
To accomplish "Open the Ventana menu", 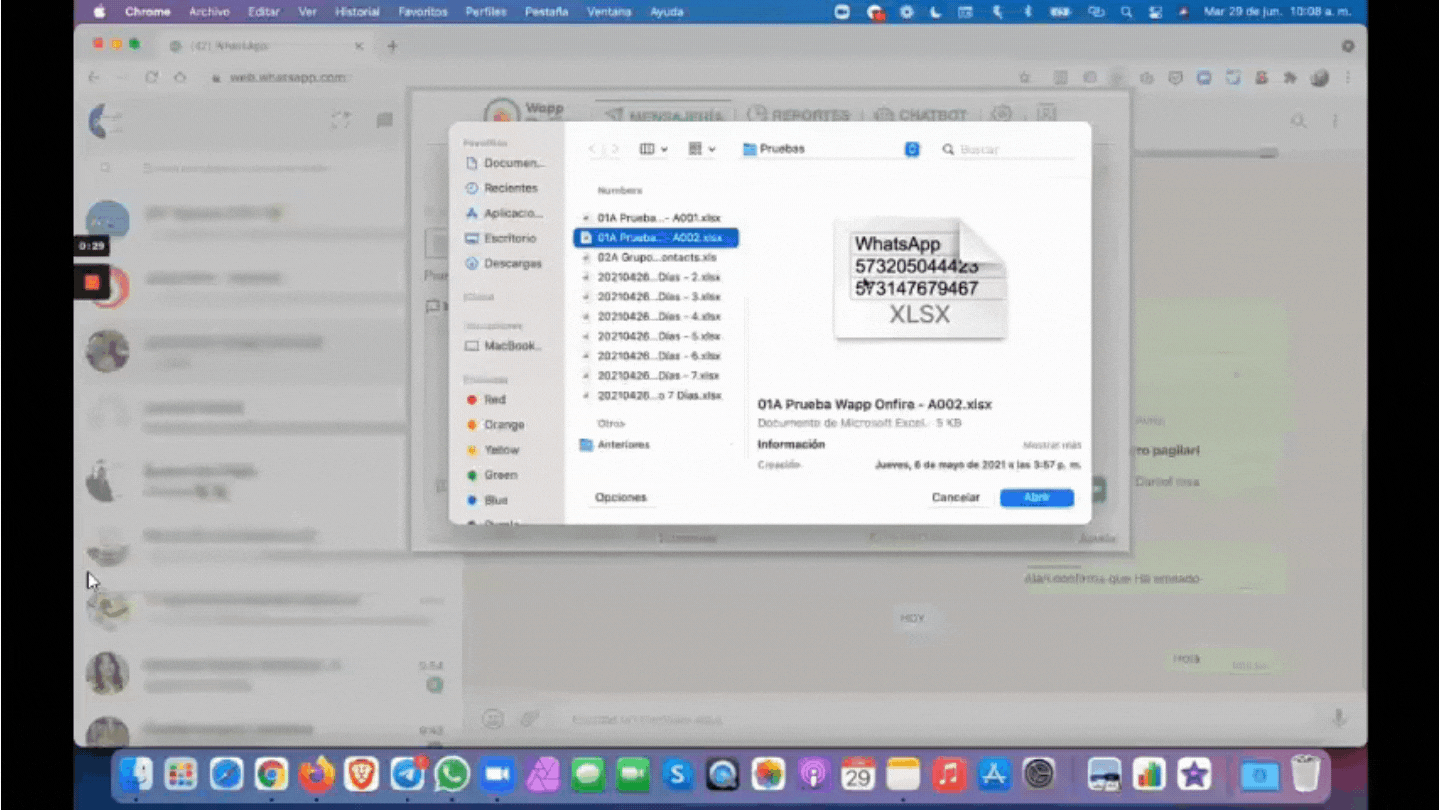I will [609, 12].
